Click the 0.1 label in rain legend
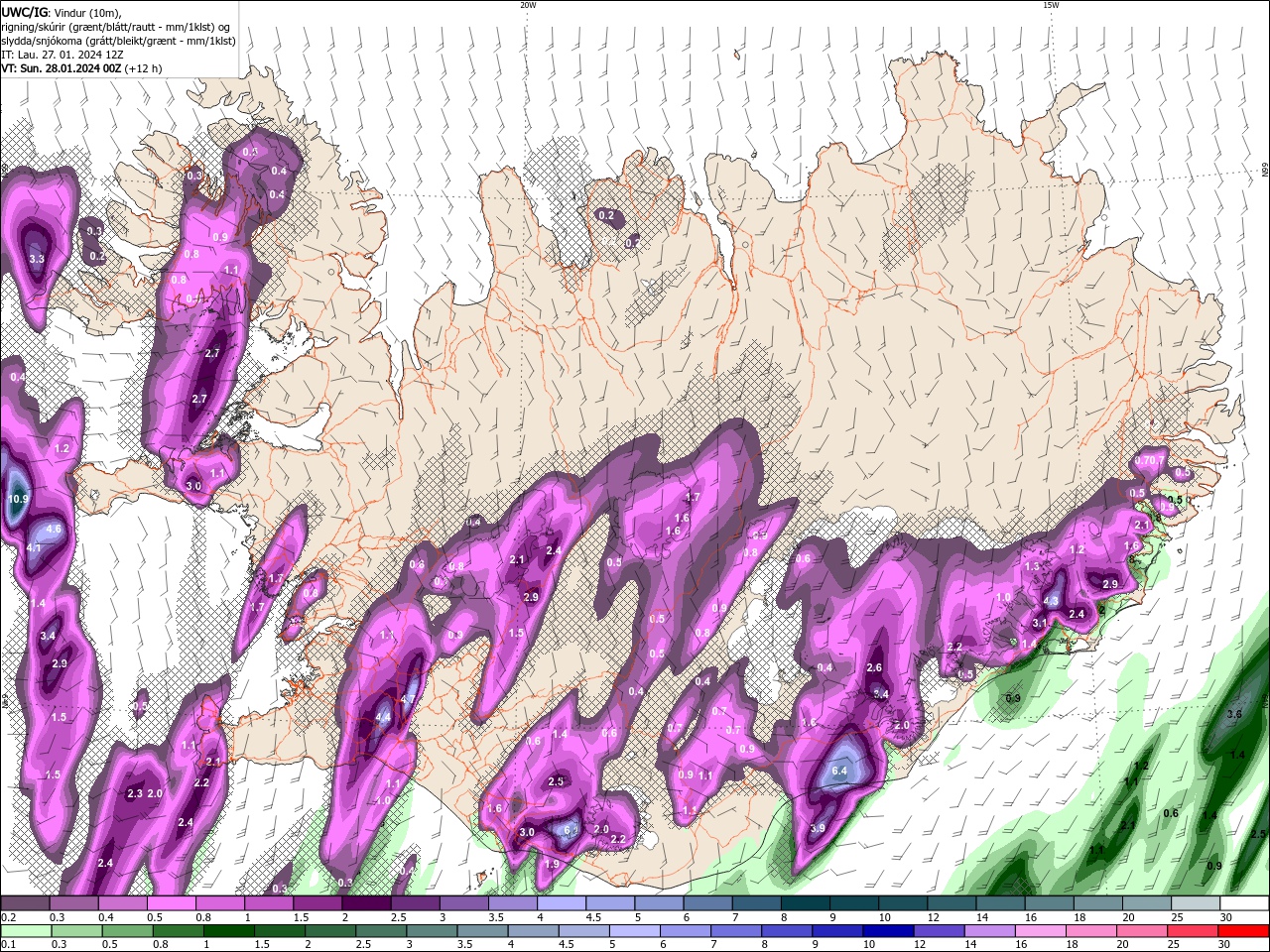The image size is (1270, 952). tap(7, 945)
